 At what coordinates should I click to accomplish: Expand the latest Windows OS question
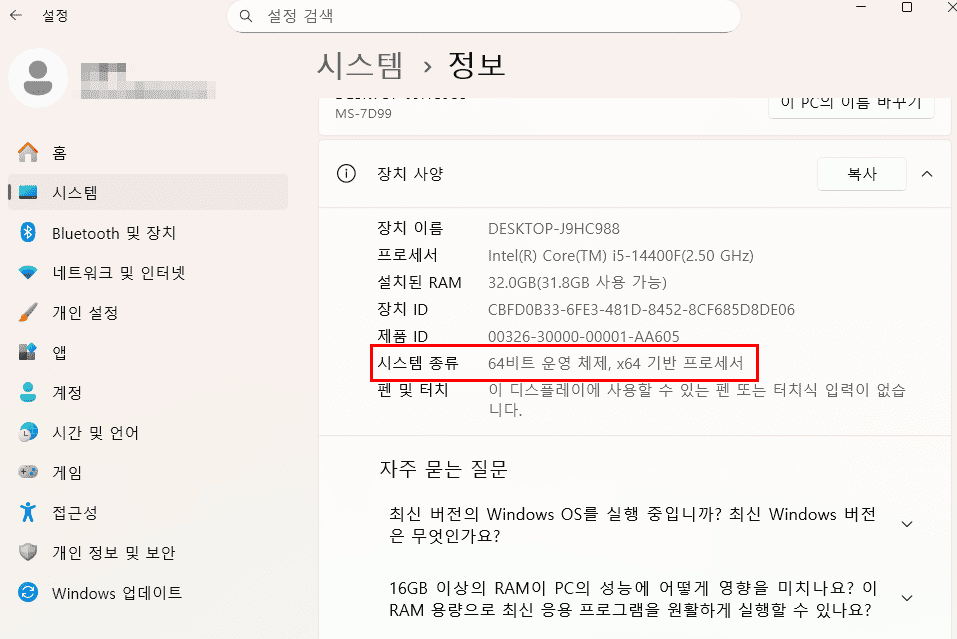point(906,523)
